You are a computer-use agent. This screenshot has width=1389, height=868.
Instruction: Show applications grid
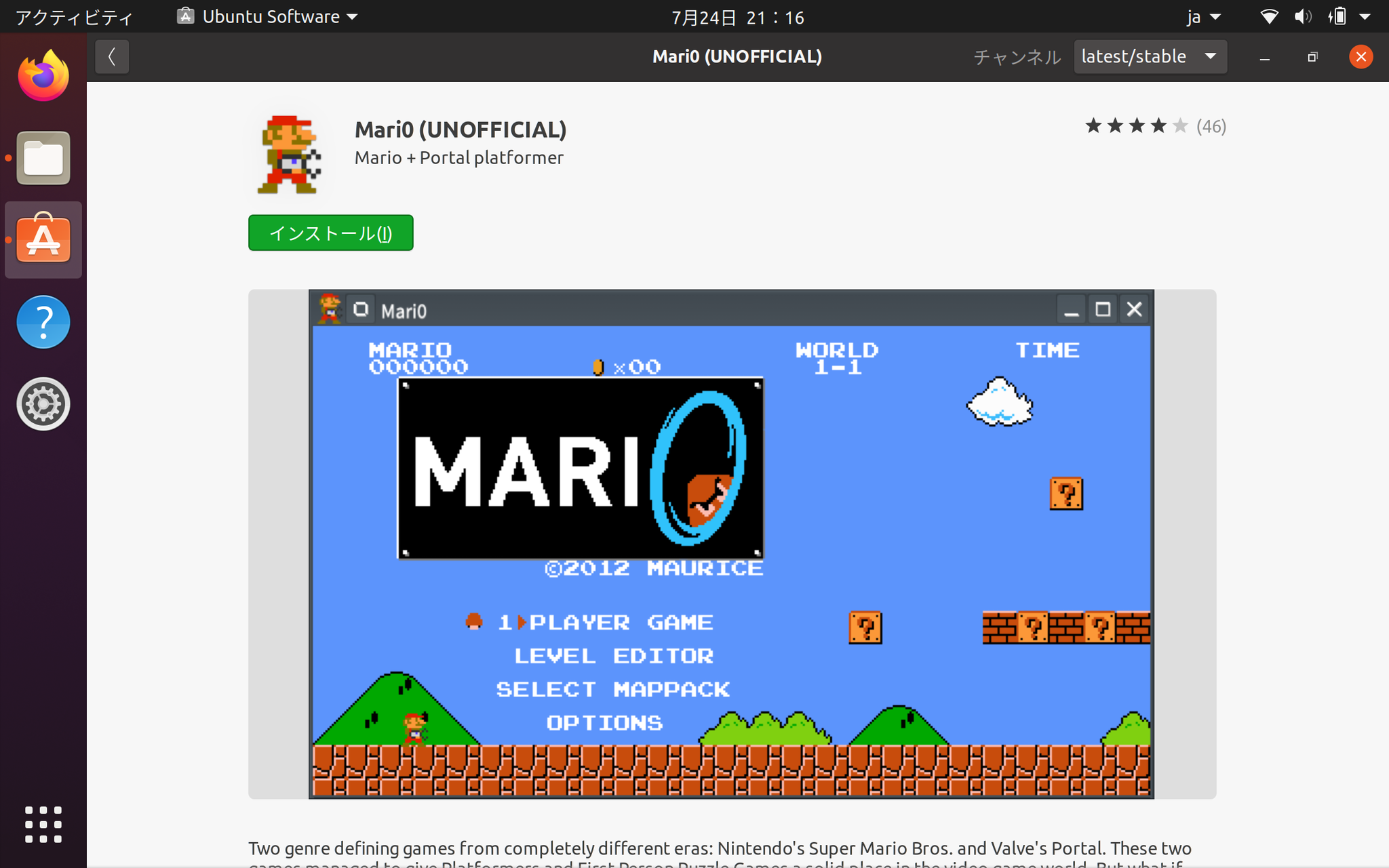pyautogui.click(x=43, y=825)
